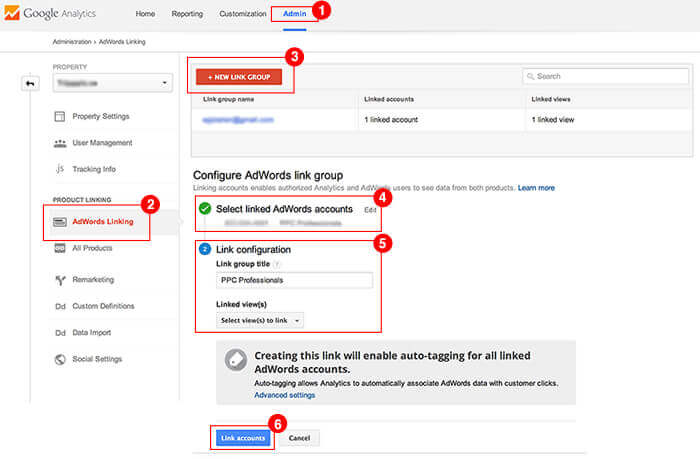Click the Advanced settings link
The width and height of the screenshot is (700, 459).
(284, 395)
